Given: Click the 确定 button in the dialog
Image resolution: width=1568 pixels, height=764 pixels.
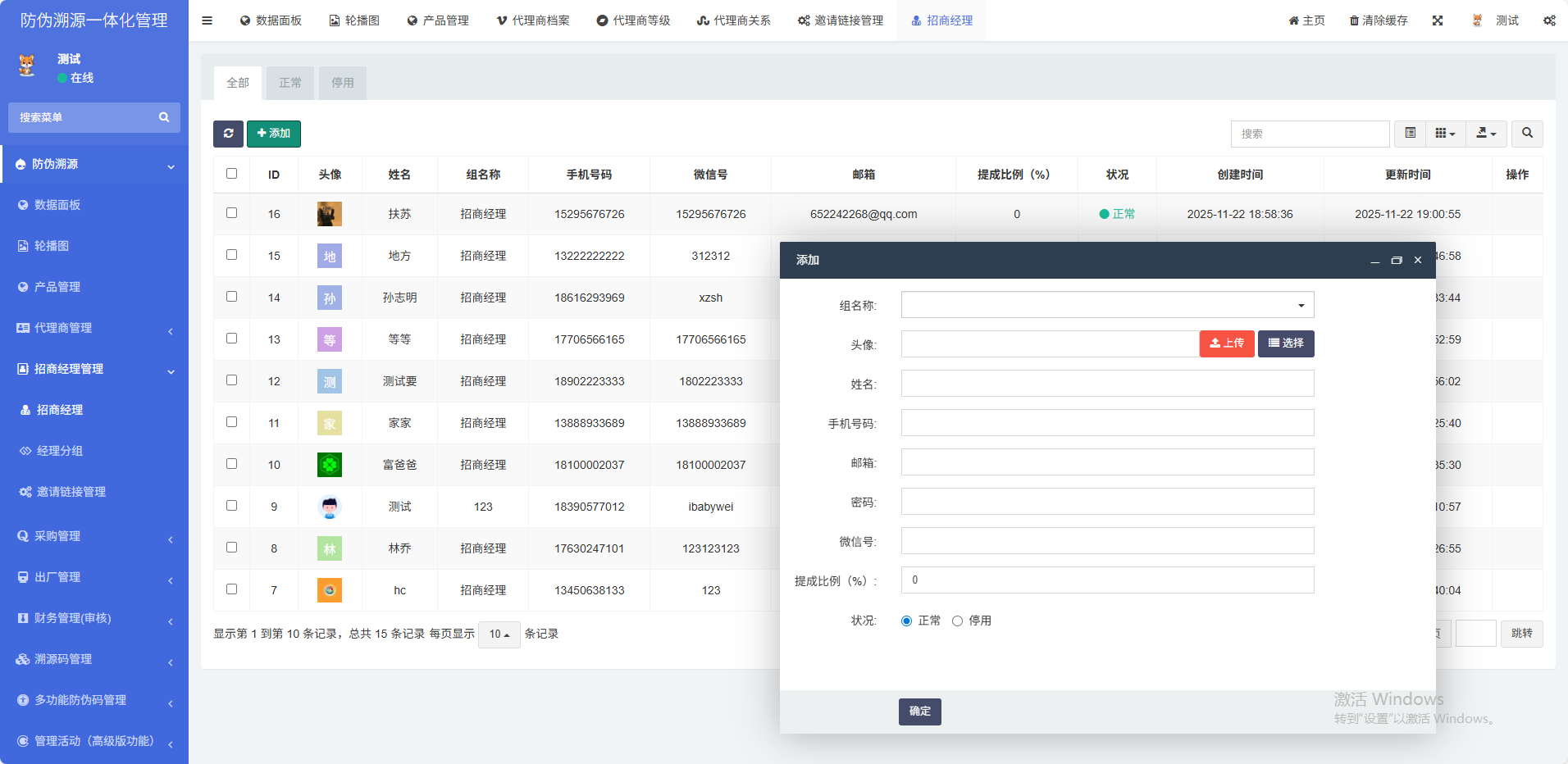Looking at the screenshot, I should pyautogui.click(x=919, y=712).
